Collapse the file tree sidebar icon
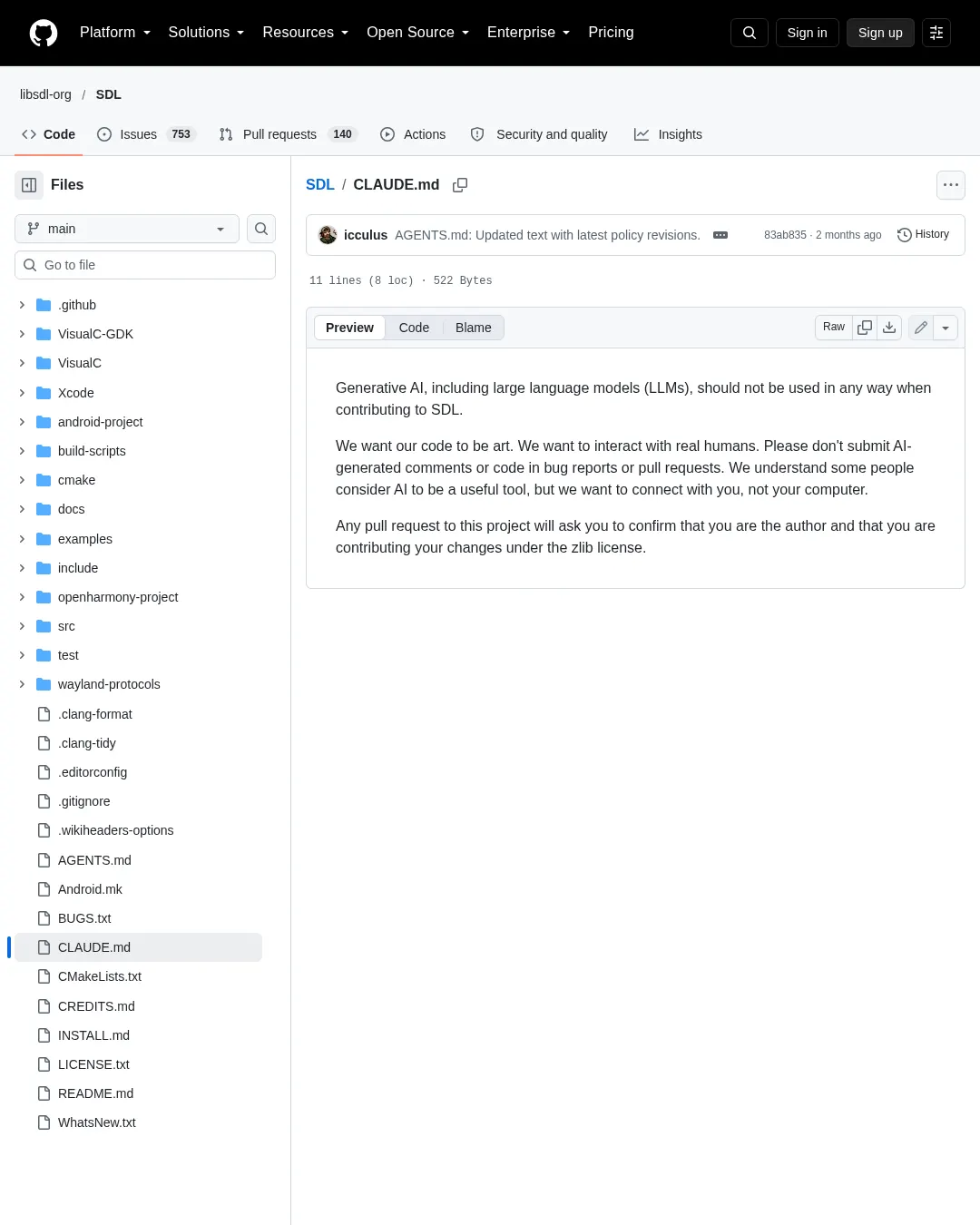 point(29,185)
